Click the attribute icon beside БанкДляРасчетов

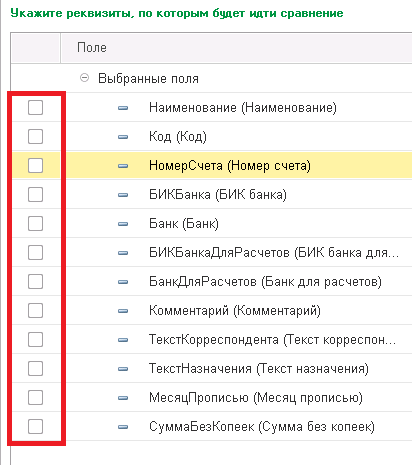point(123,282)
